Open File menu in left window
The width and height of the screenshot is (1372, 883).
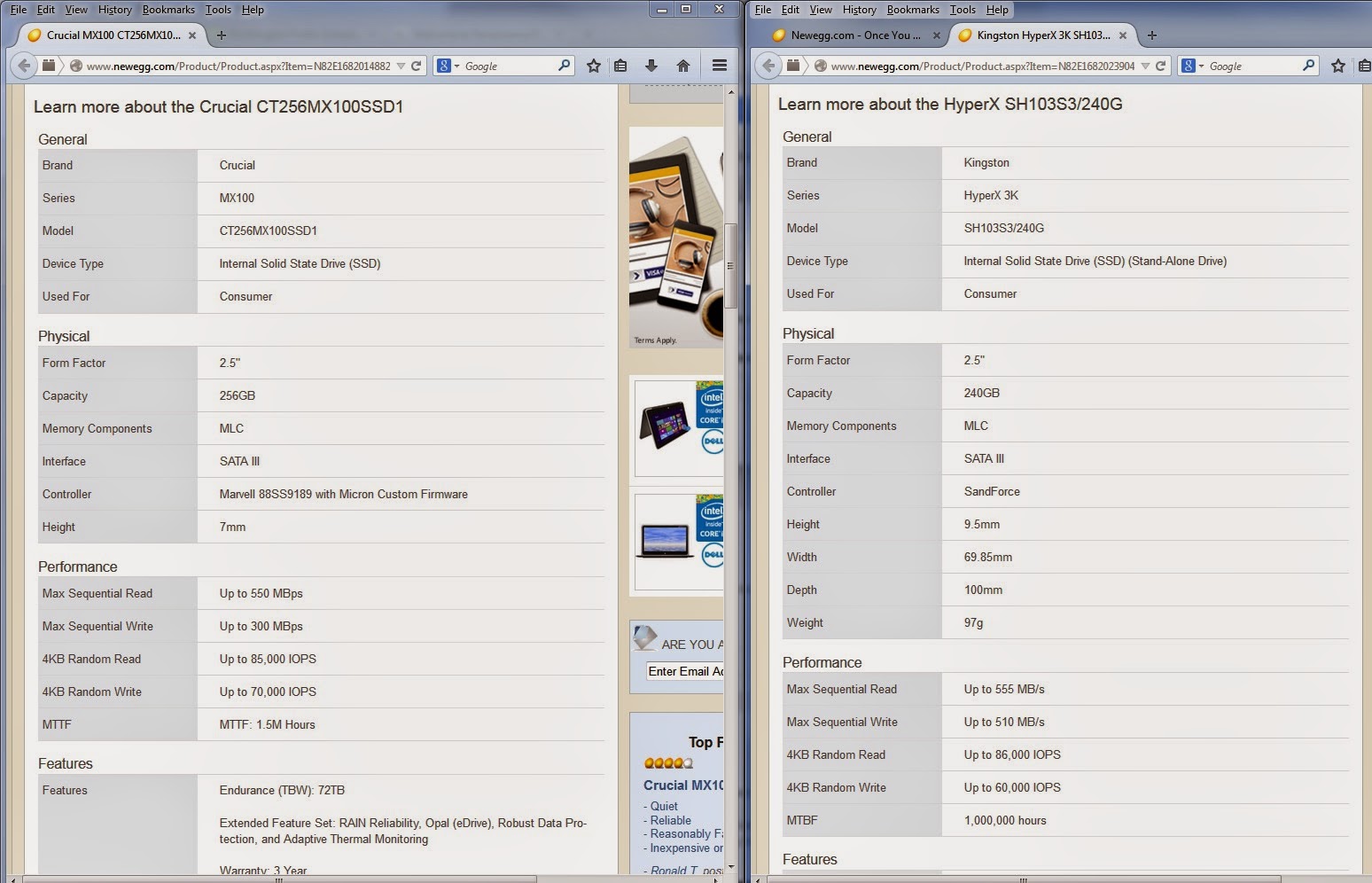tap(19, 10)
